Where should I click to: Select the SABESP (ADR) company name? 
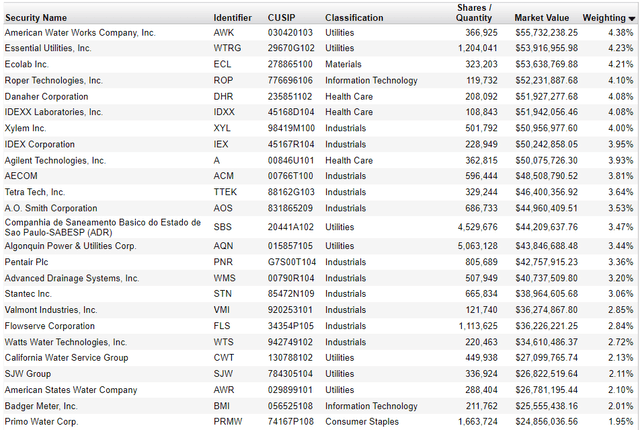(103, 227)
